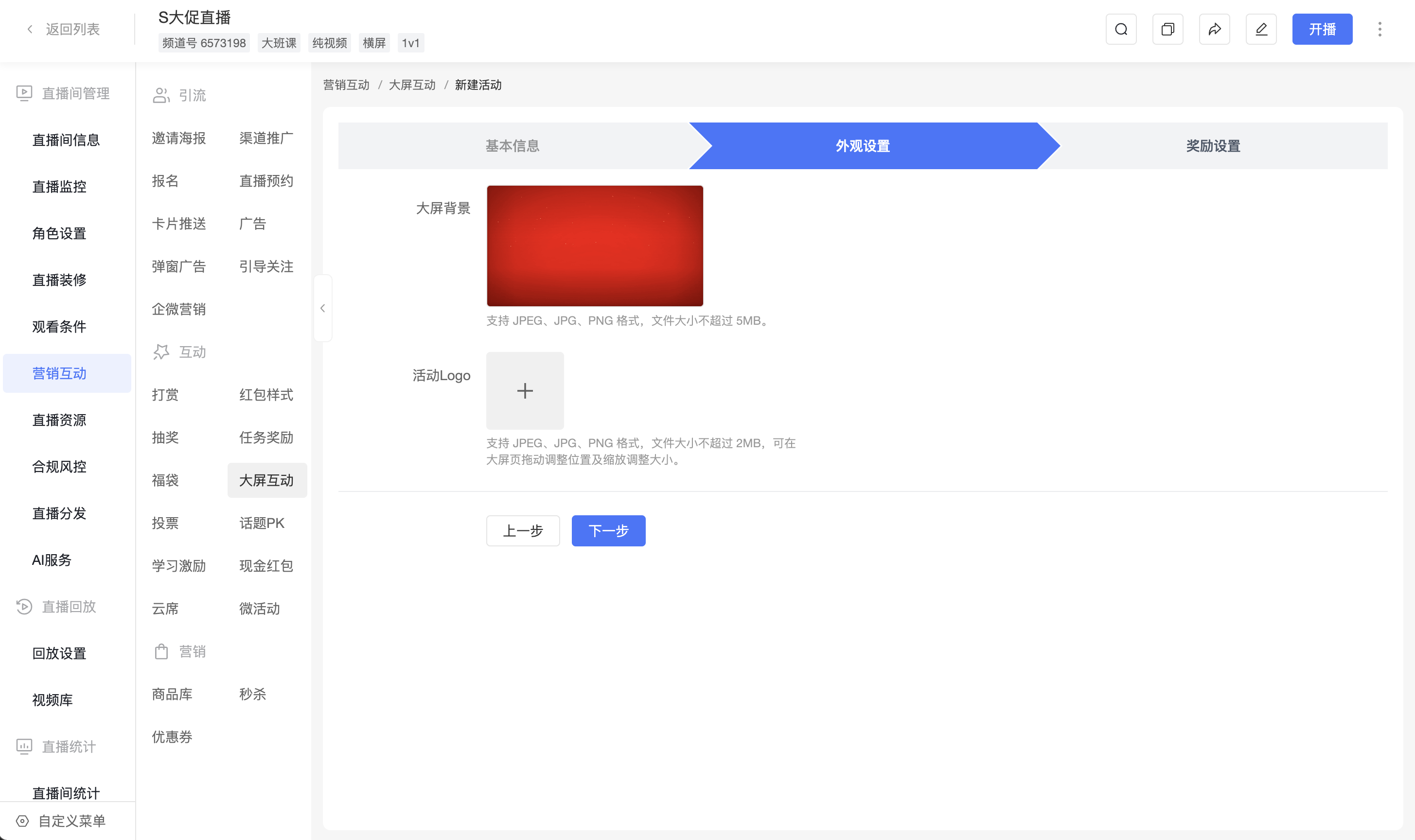The image size is (1415, 840).
Task: Click the 互动 section icon
Action: pyautogui.click(x=161, y=352)
